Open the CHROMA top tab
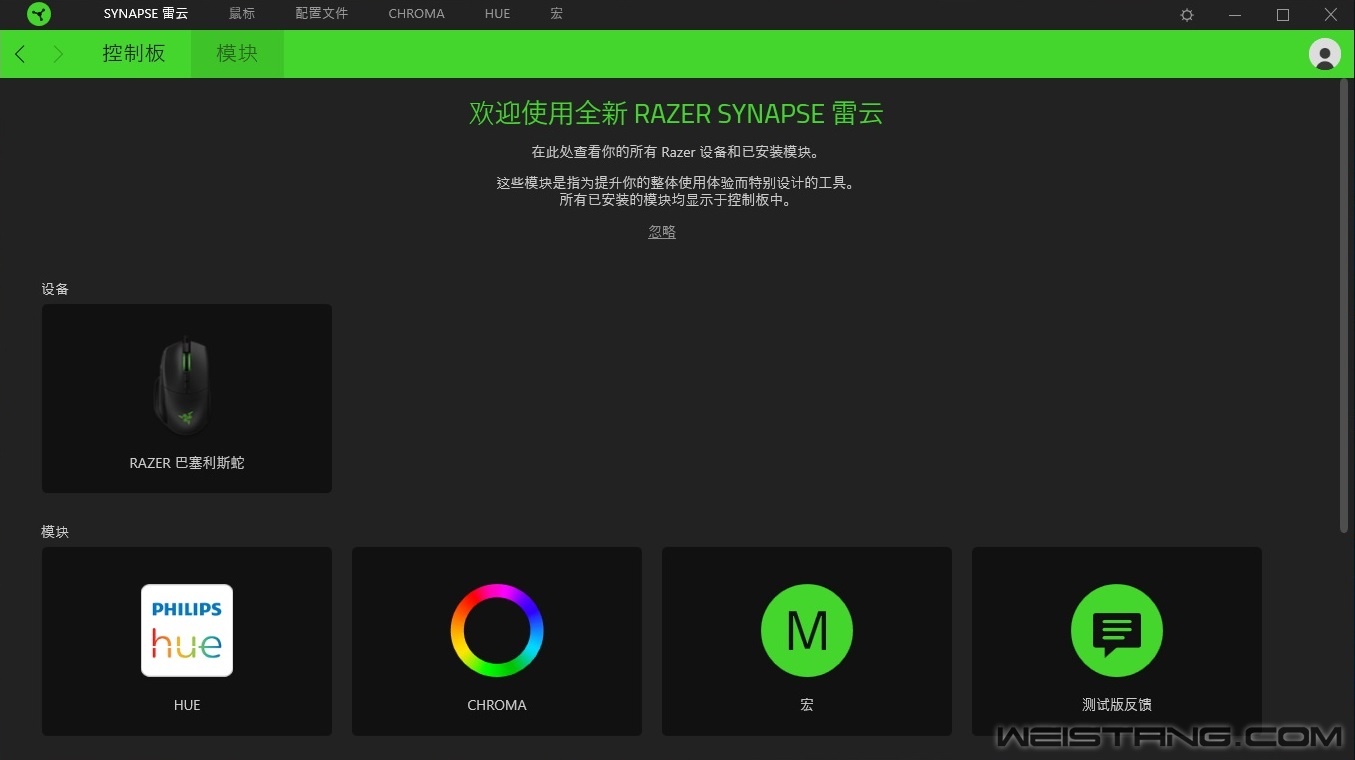The height and width of the screenshot is (760, 1355). coord(417,14)
